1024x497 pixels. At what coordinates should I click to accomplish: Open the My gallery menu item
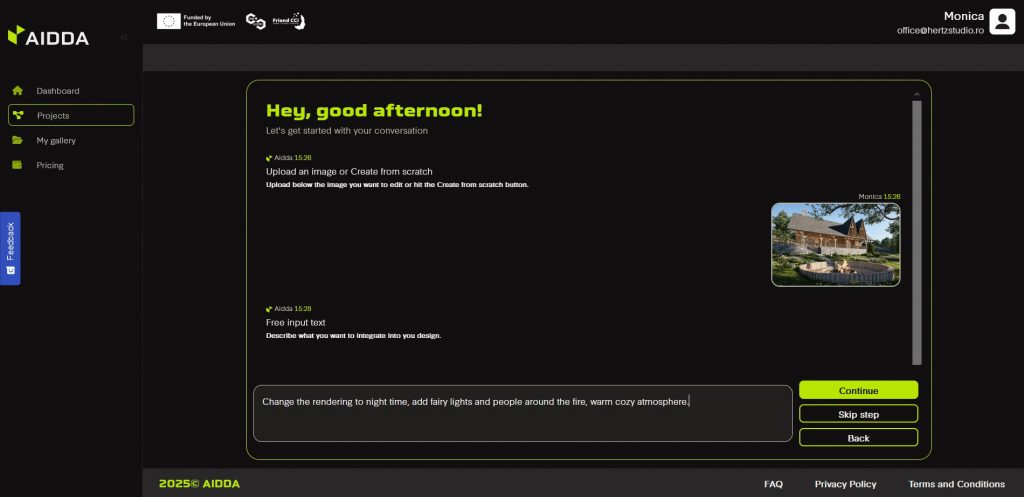pyautogui.click(x=56, y=141)
